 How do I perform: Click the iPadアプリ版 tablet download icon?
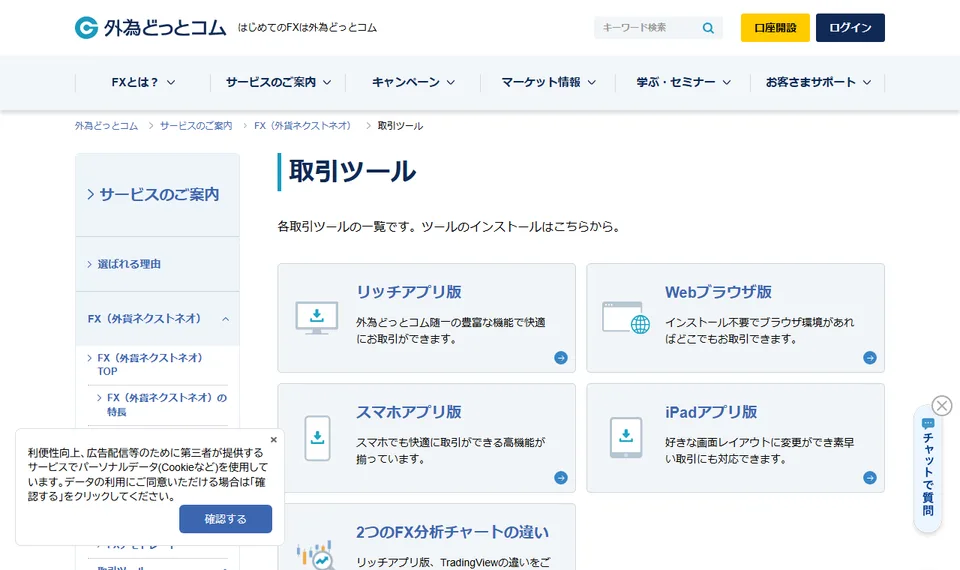[x=626, y=438]
